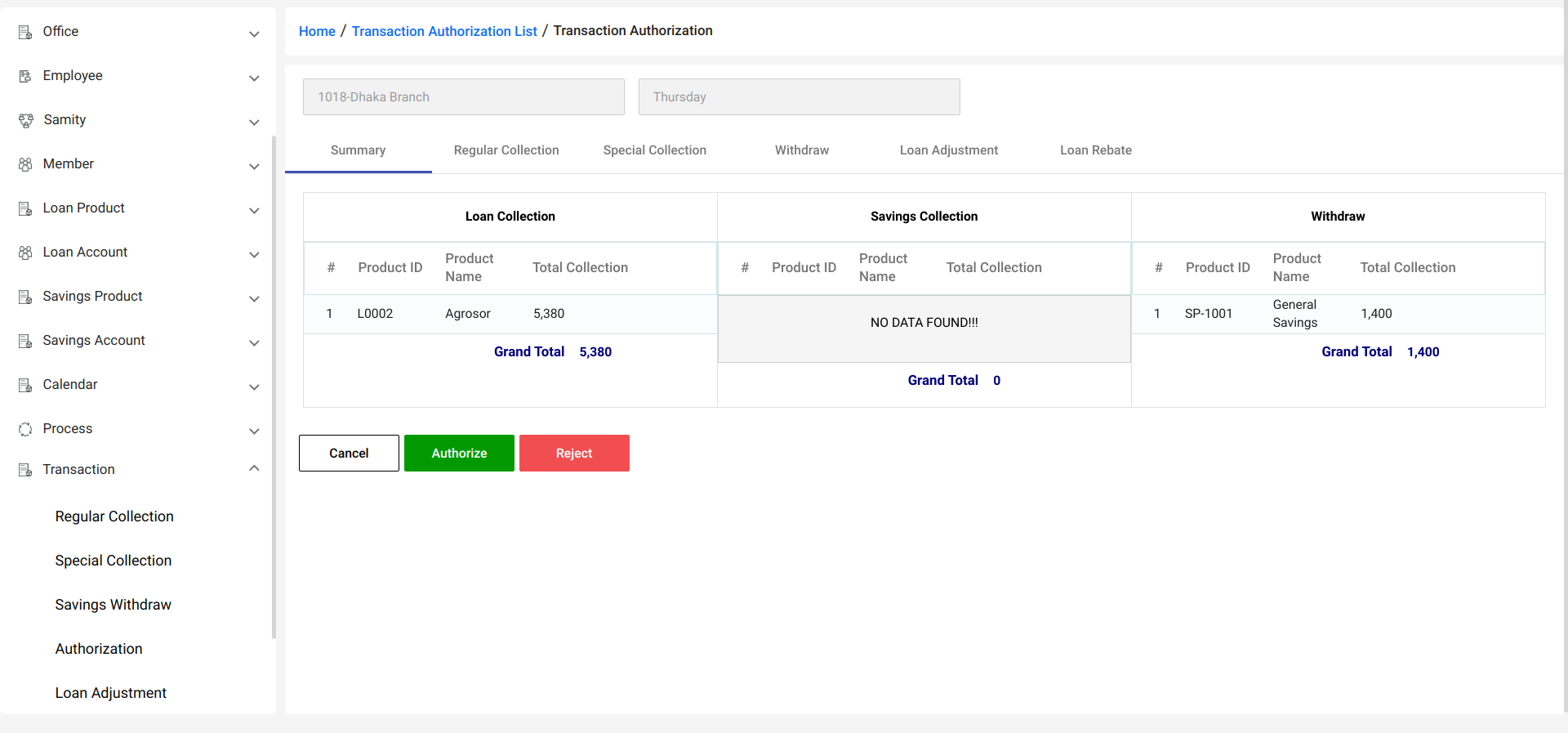Image resolution: width=1568 pixels, height=733 pixels.
Task: Go to Home breadcrumb link
Action: (x=317, y=31)
